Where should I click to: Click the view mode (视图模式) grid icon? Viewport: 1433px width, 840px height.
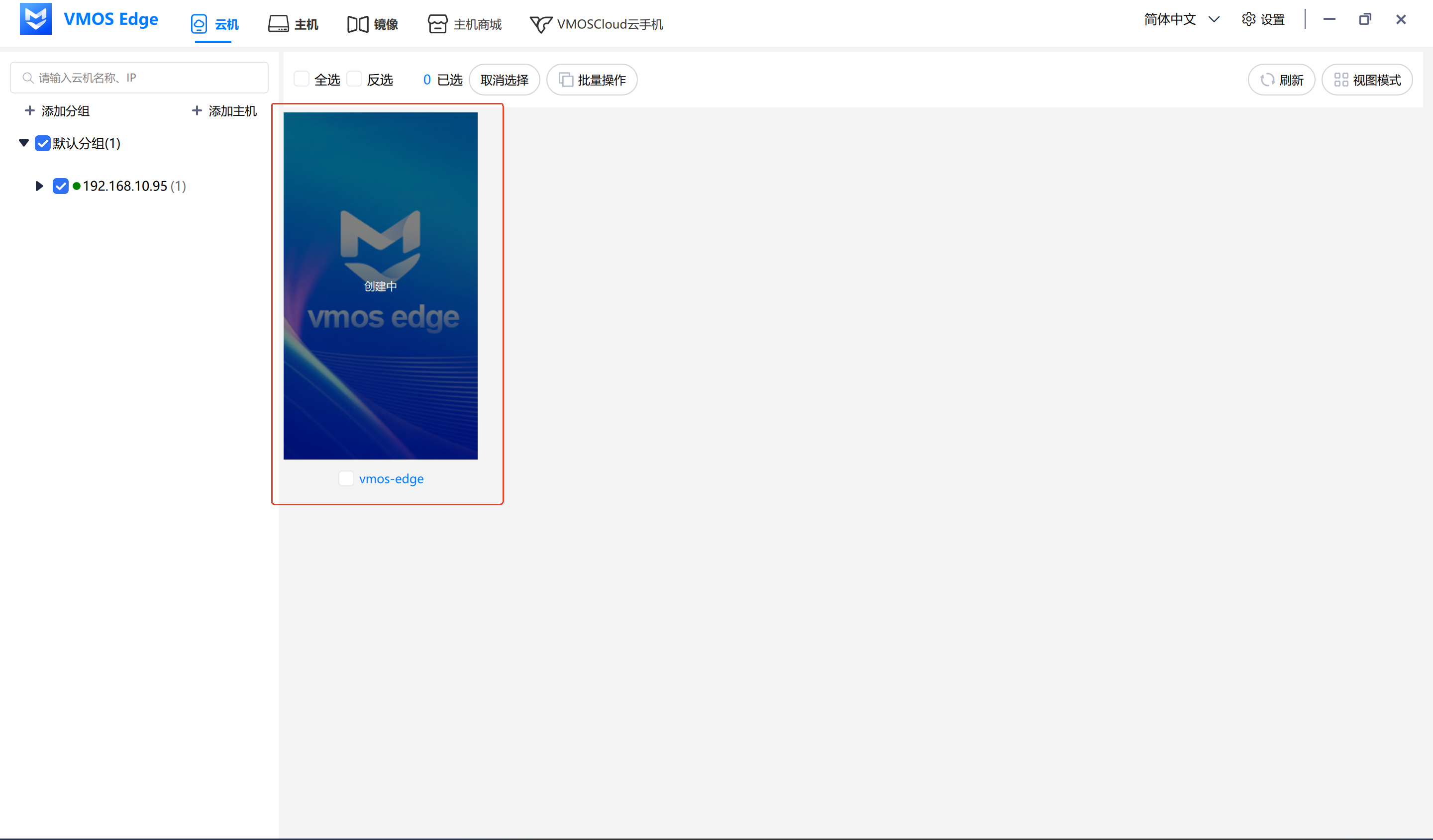(x=1341, y=80)
